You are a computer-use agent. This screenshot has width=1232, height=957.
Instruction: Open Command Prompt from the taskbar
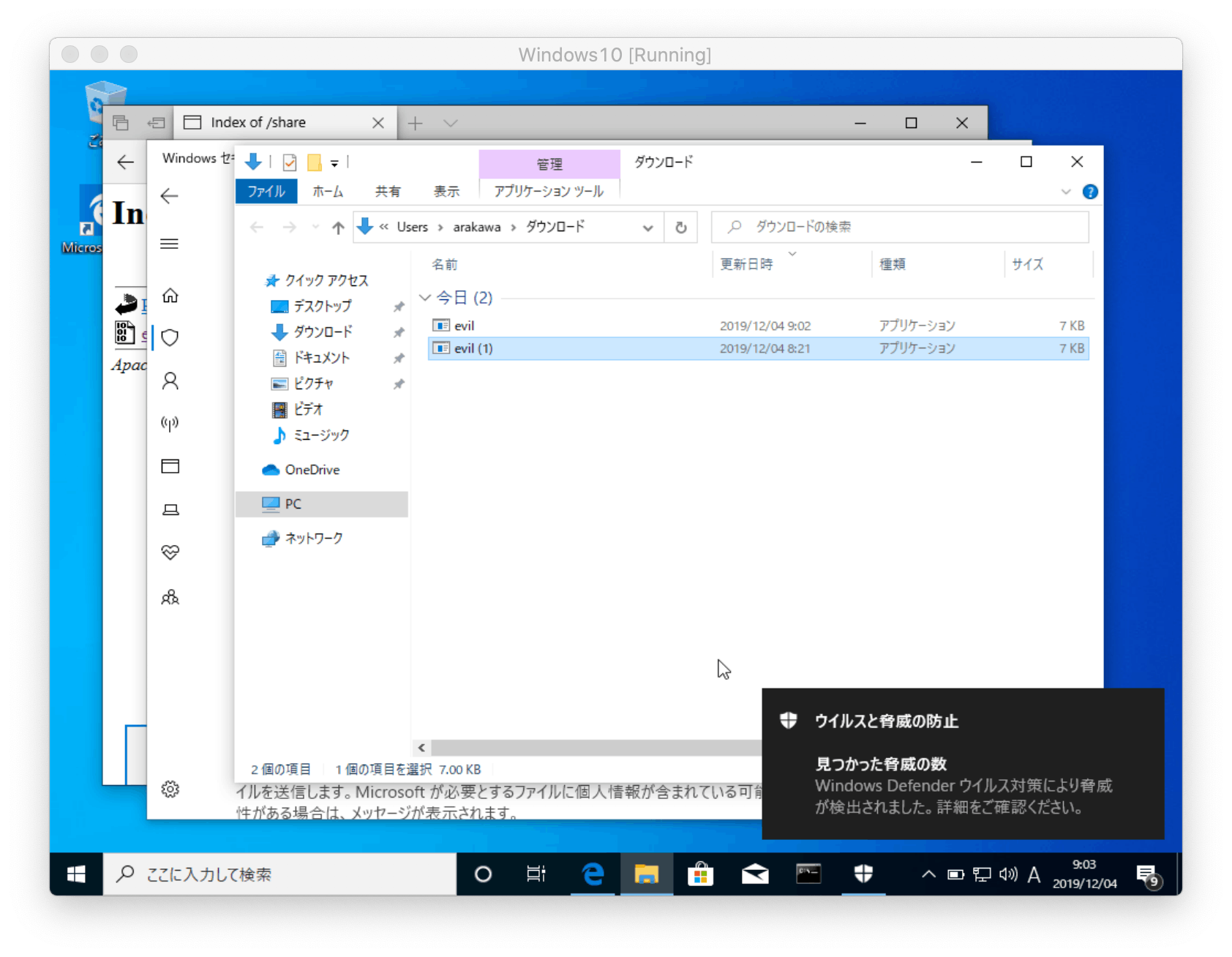click(808, 874)
